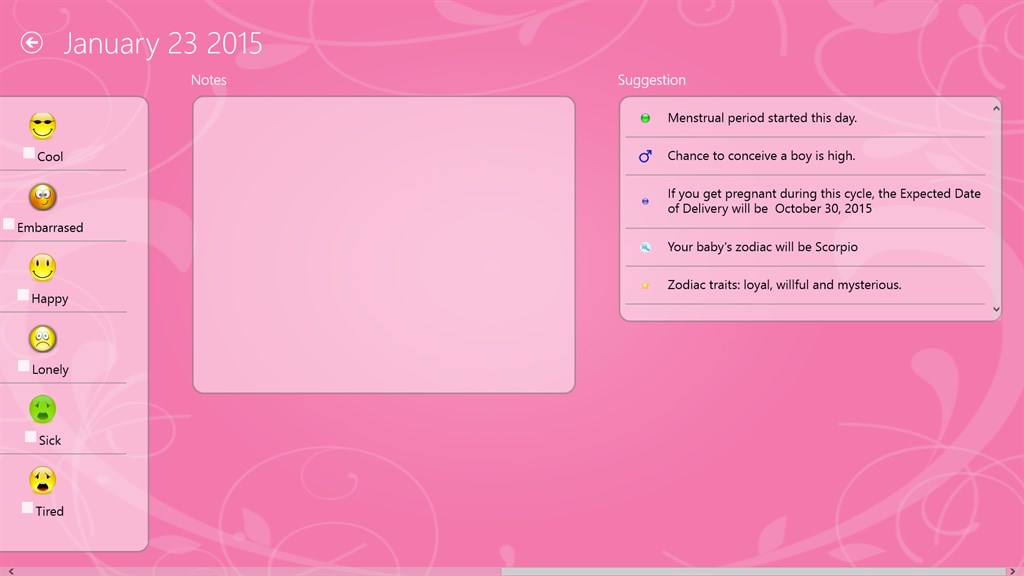
Task: Click inside the Notes text area
Action: coord(383,243)
